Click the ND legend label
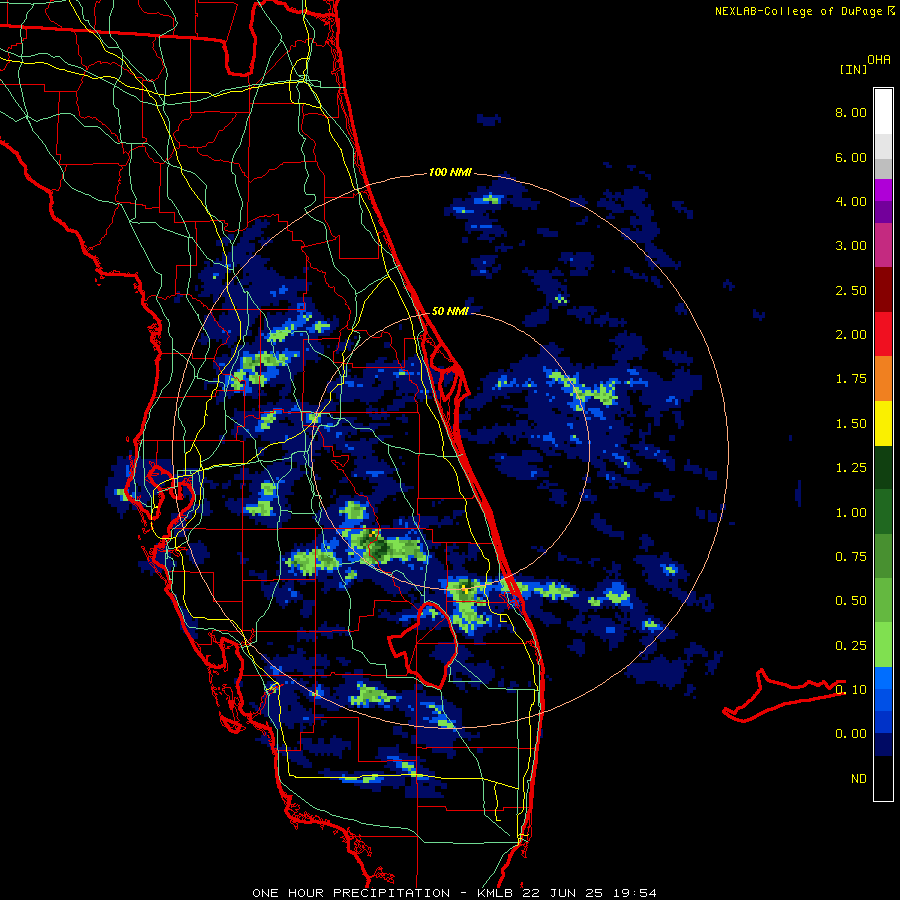Screen dimensions: 900x900 coord(859,779)
